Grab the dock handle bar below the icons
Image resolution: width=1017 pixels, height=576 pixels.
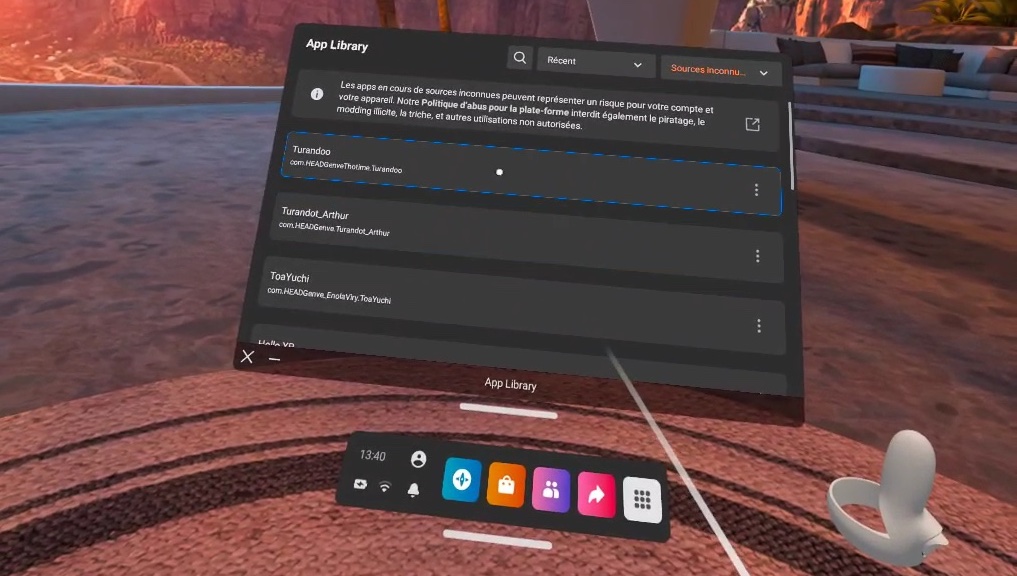click(498, 539)
